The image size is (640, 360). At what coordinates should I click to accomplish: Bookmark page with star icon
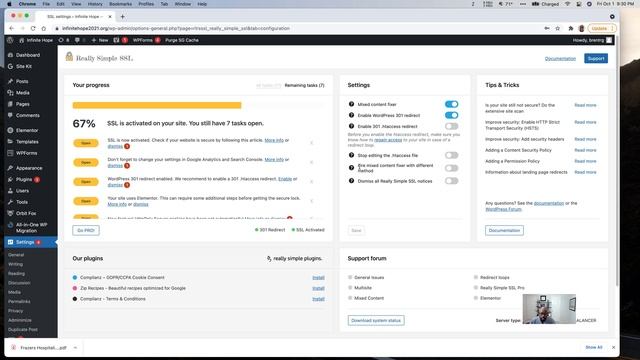[558, 28]
